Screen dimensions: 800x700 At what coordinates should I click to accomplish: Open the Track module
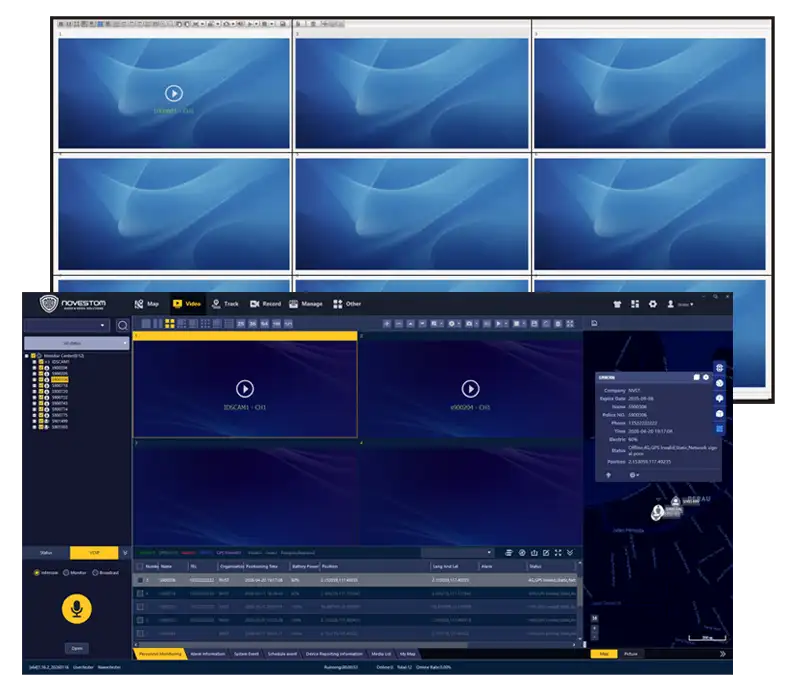point(225,304)
